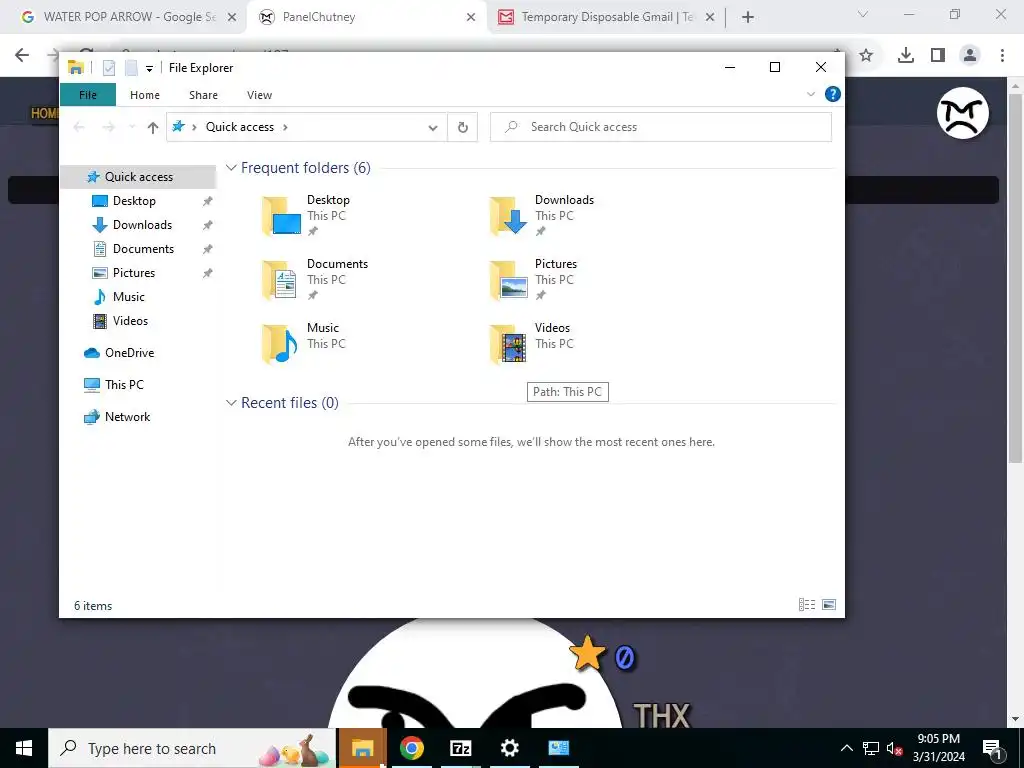Click the Explorer forward arrow
This screenshot has height=768, width=1024.
click(x=108, y=127)
